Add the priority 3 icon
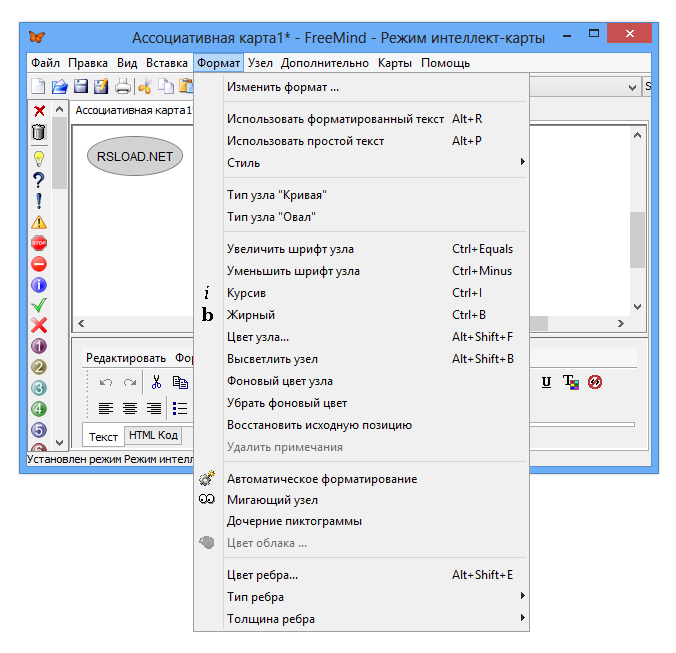This screenshot has height=653, width=676. click(x=39, y=388)
